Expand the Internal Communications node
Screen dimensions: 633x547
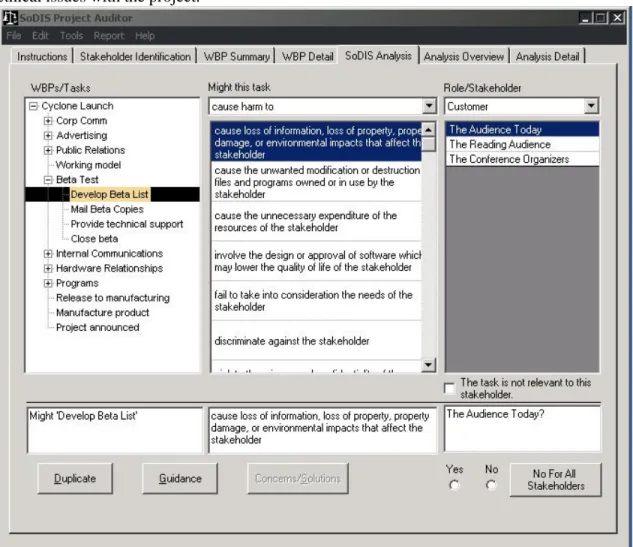48,254
